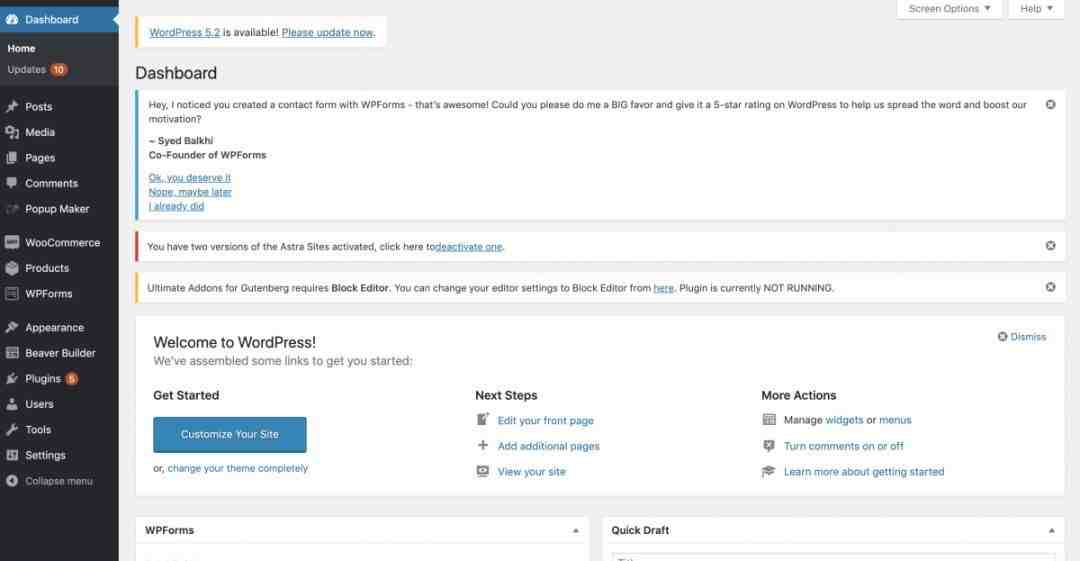Viewport: 1080px width, 561px height.
Task: Click the Customize Your Site button
Action: [229, 434]
